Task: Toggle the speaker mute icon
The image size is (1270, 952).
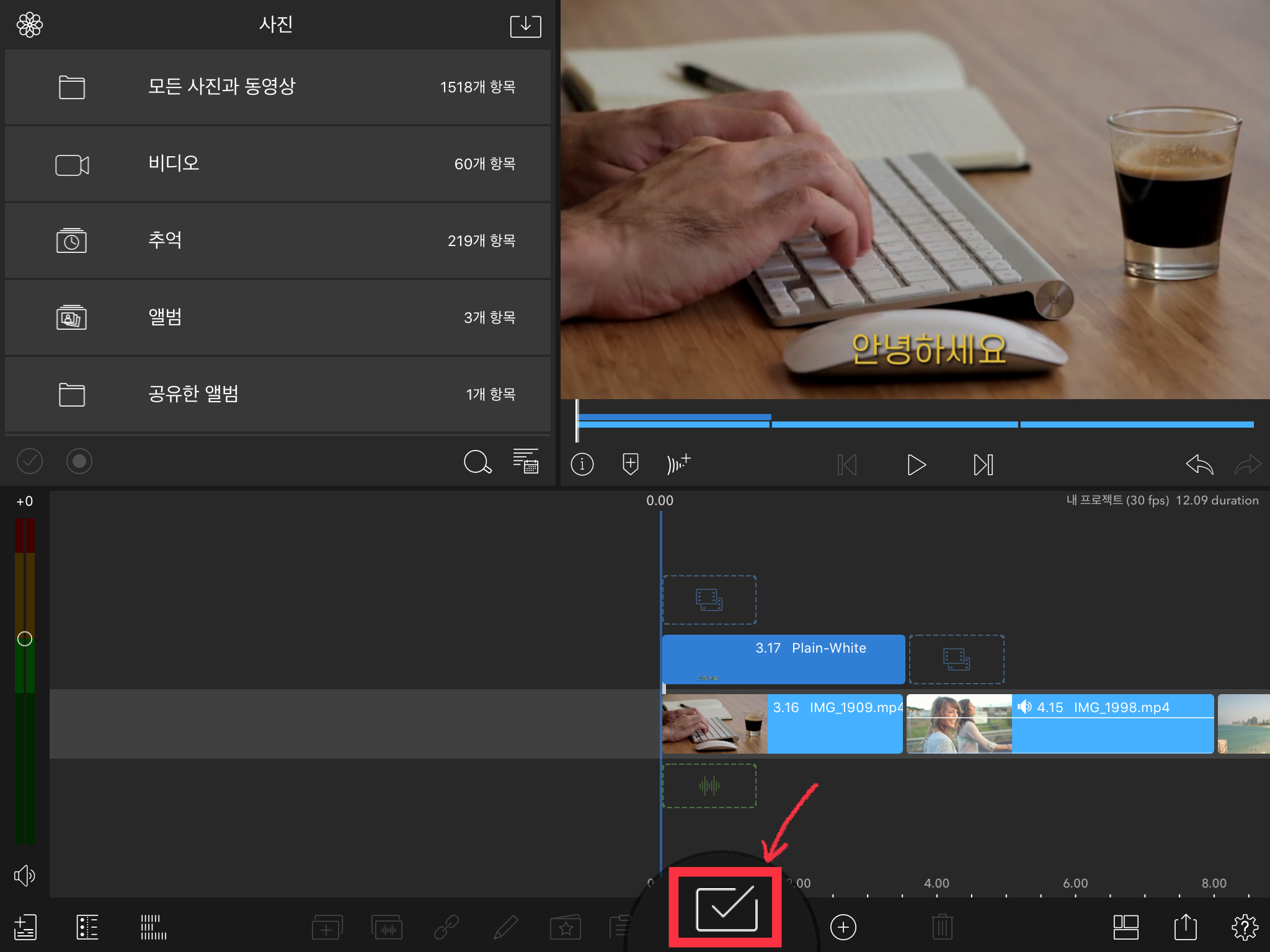Action: [24, 875]
